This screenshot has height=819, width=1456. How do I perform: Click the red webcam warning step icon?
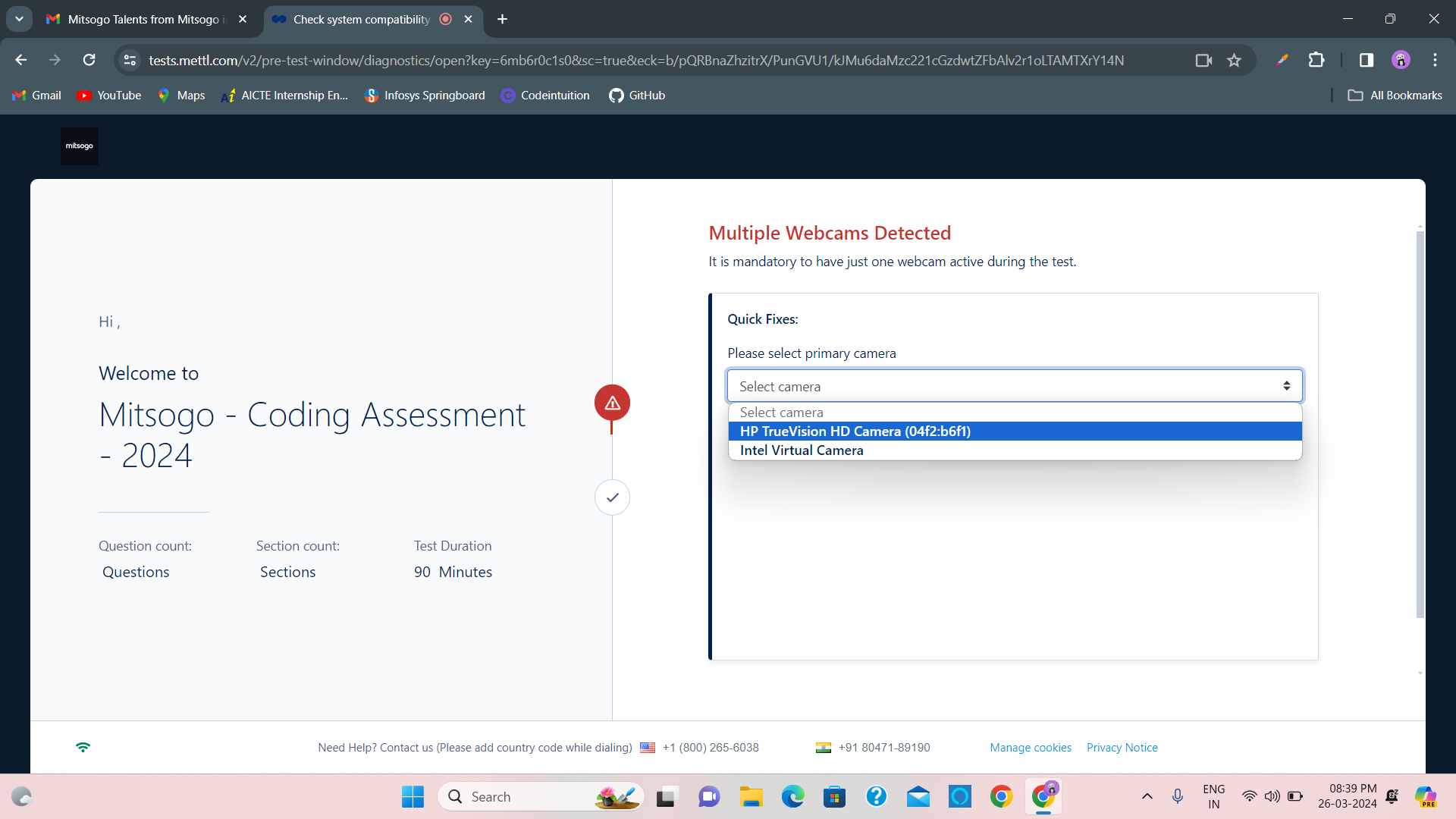tap(612, 403)
